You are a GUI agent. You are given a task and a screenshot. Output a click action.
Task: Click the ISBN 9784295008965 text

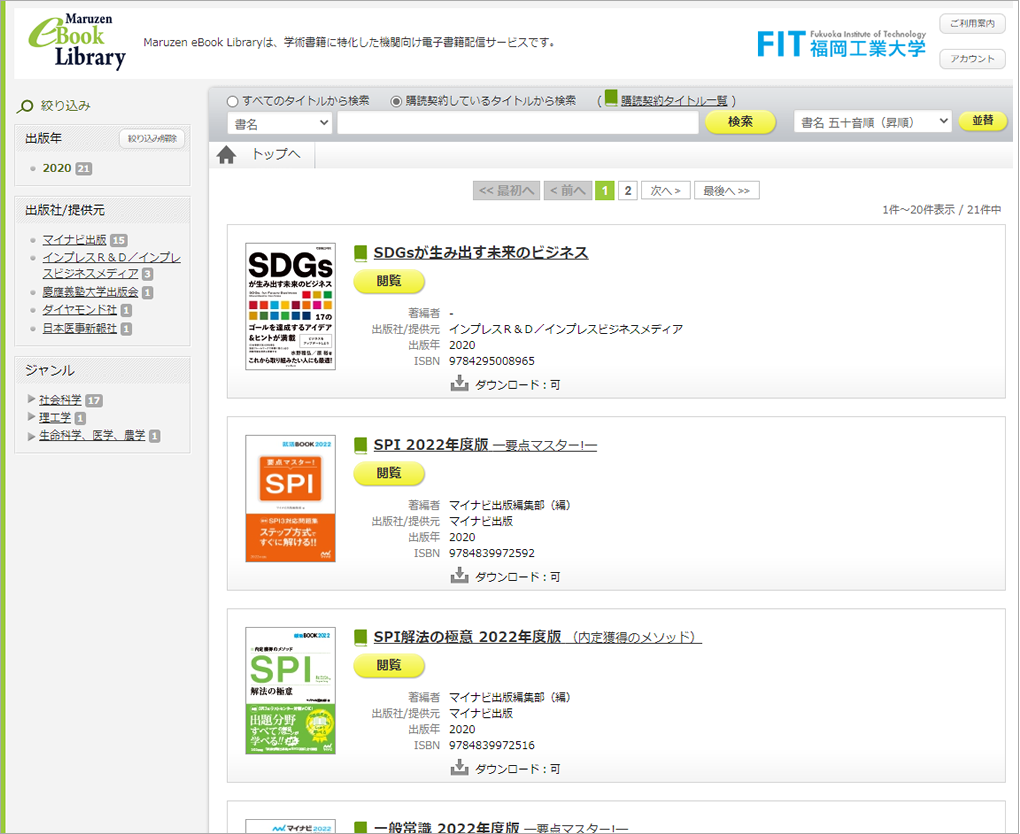492,361
